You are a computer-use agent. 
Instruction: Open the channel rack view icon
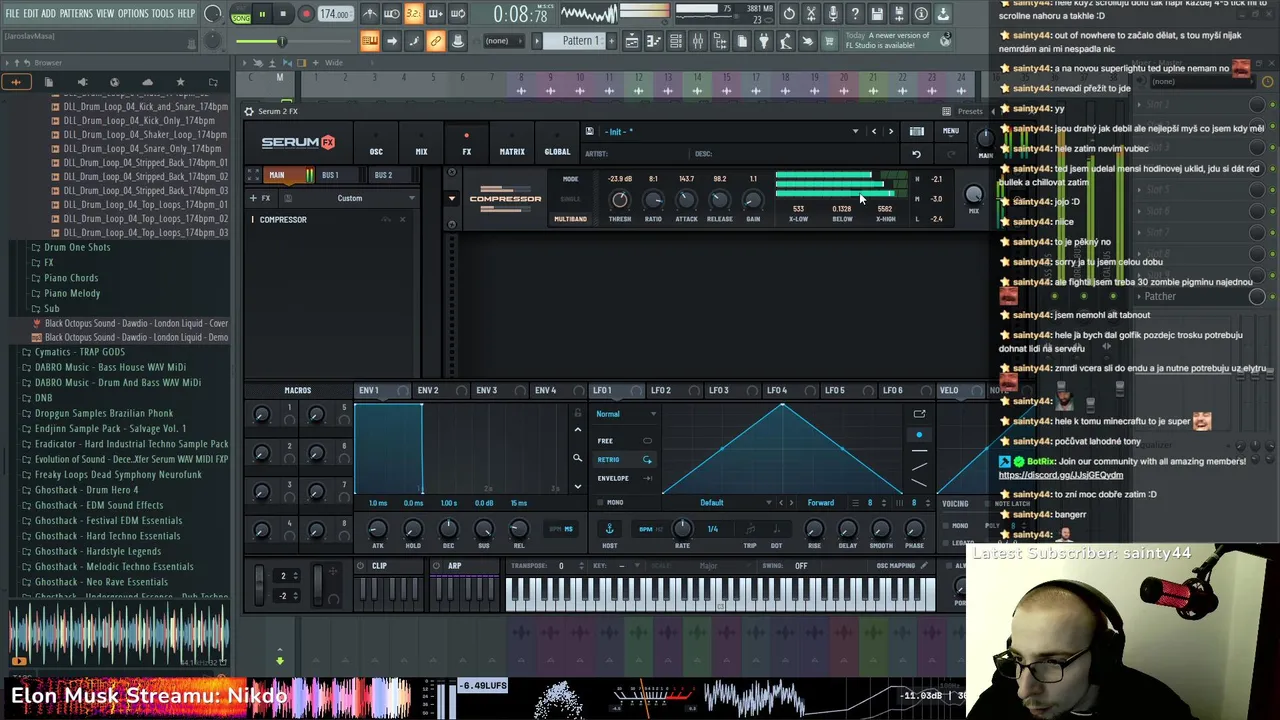676,41
